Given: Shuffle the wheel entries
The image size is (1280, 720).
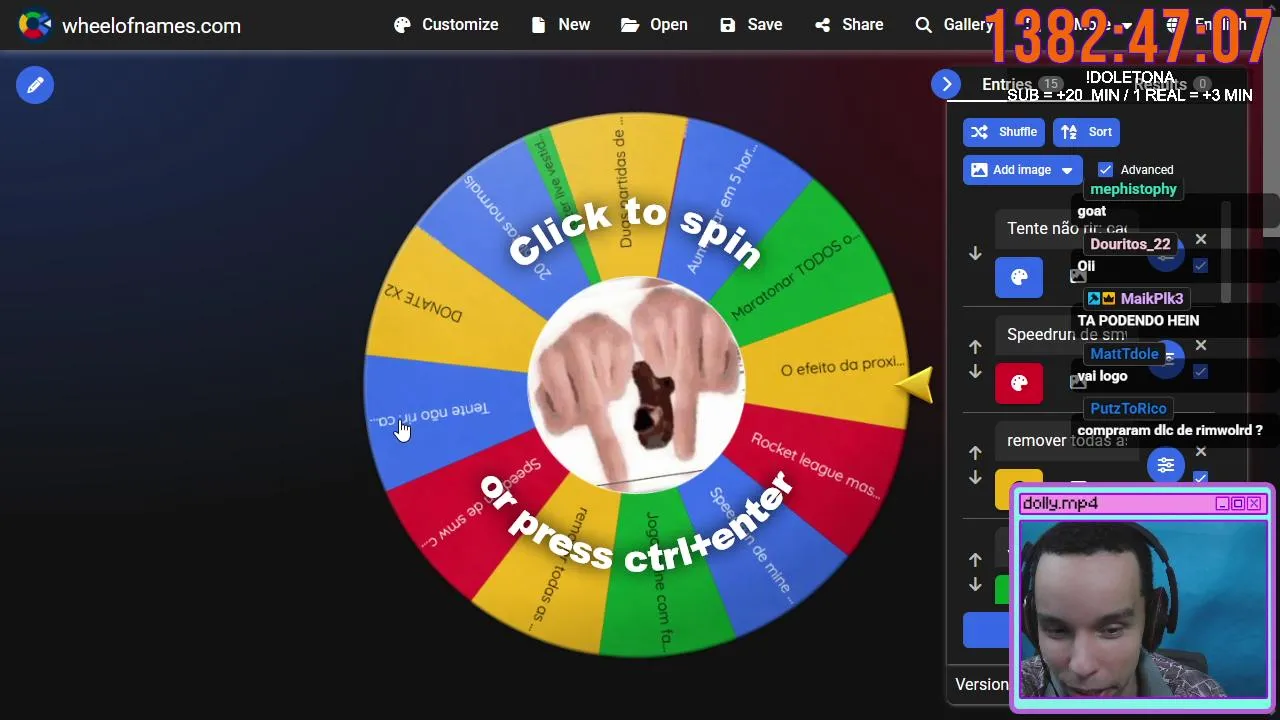Looking at the screenshot, I should (1004, 132).
